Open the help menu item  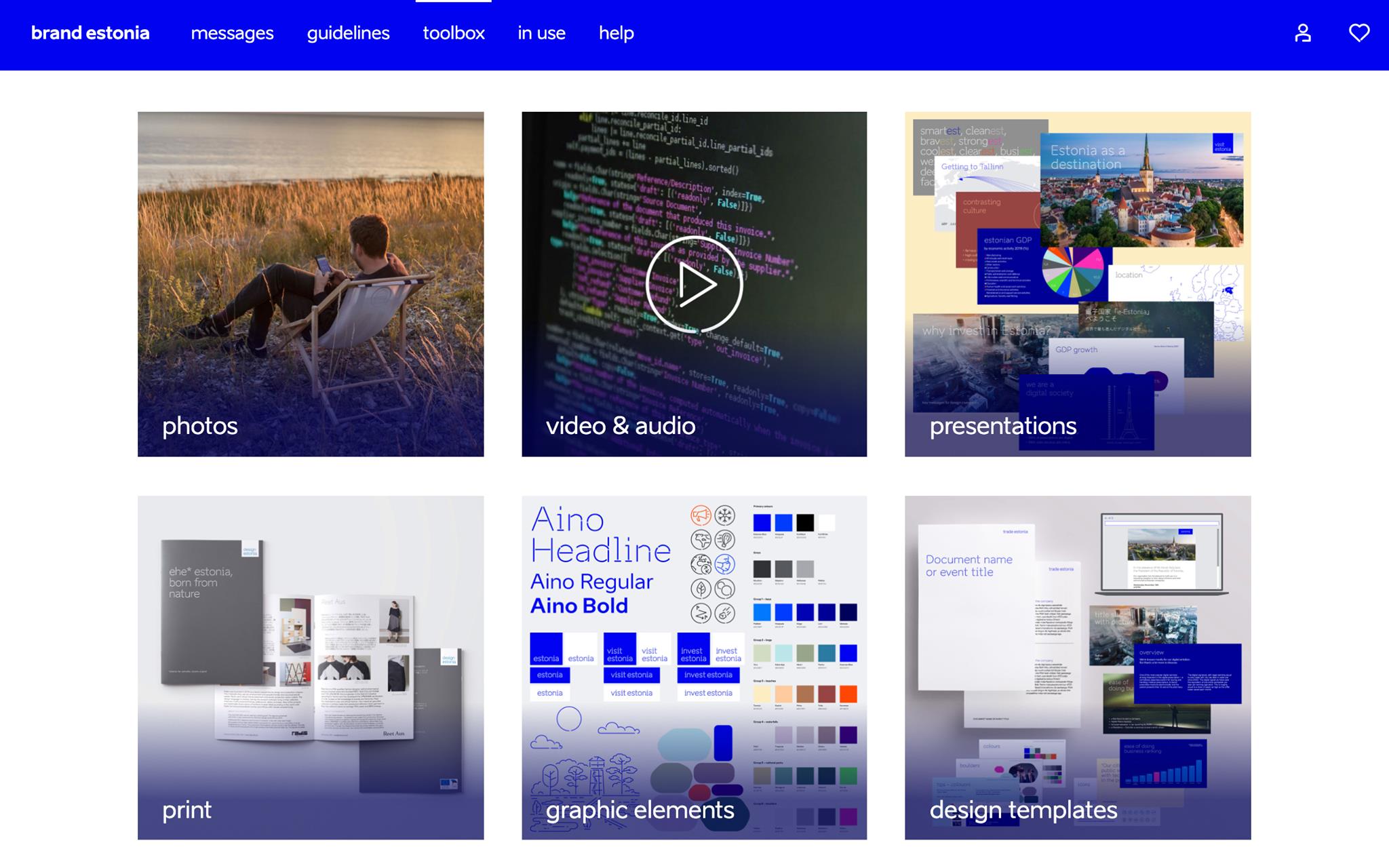(616, 33)
